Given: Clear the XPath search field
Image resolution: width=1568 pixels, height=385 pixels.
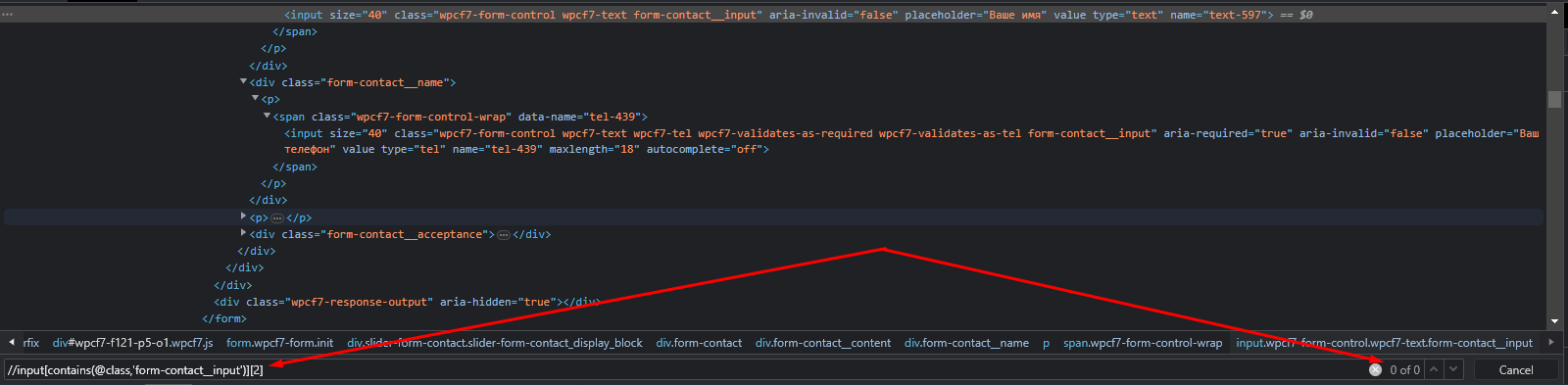Looking at the screenshot, I should click(1375, 369).
